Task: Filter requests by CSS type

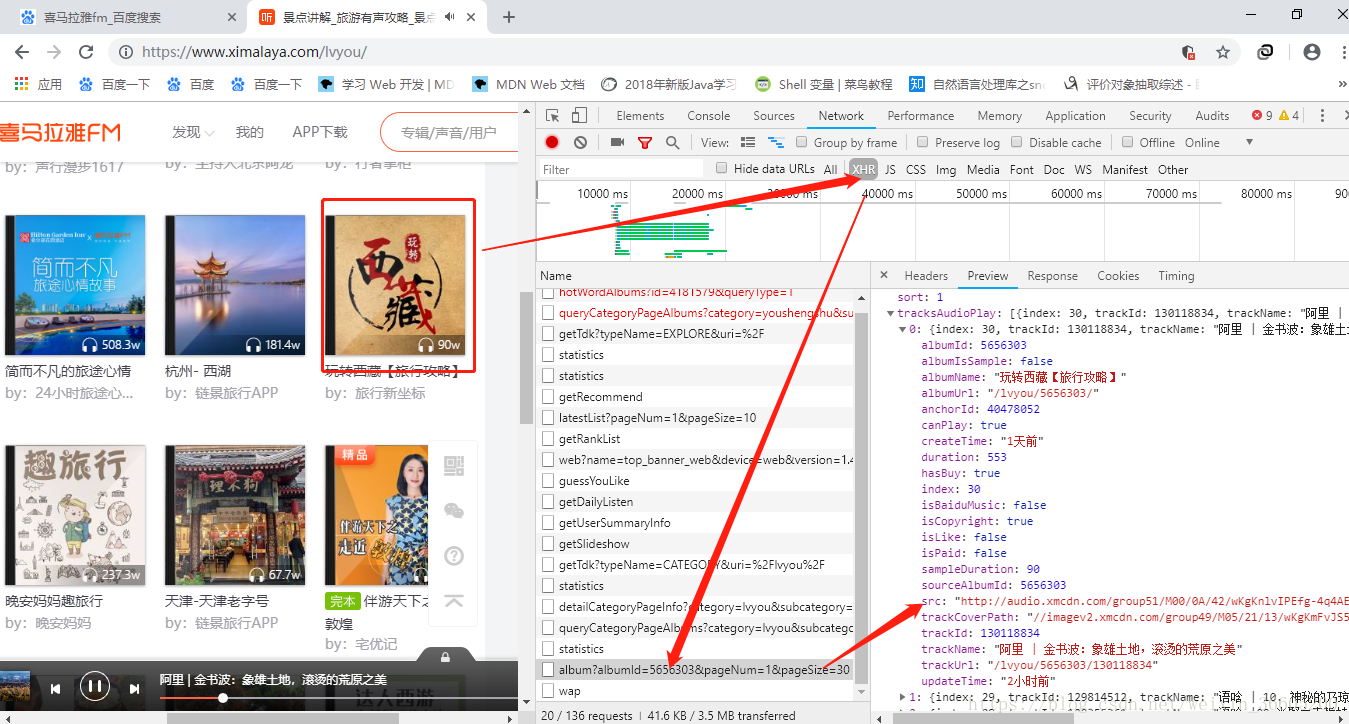Action: click(916, 170)
